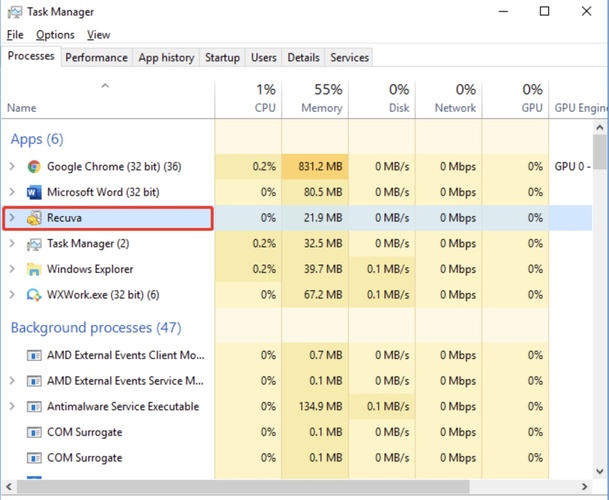Maximize the Task Manager window
Screen dimensions: 609x500
coord(545,11)
